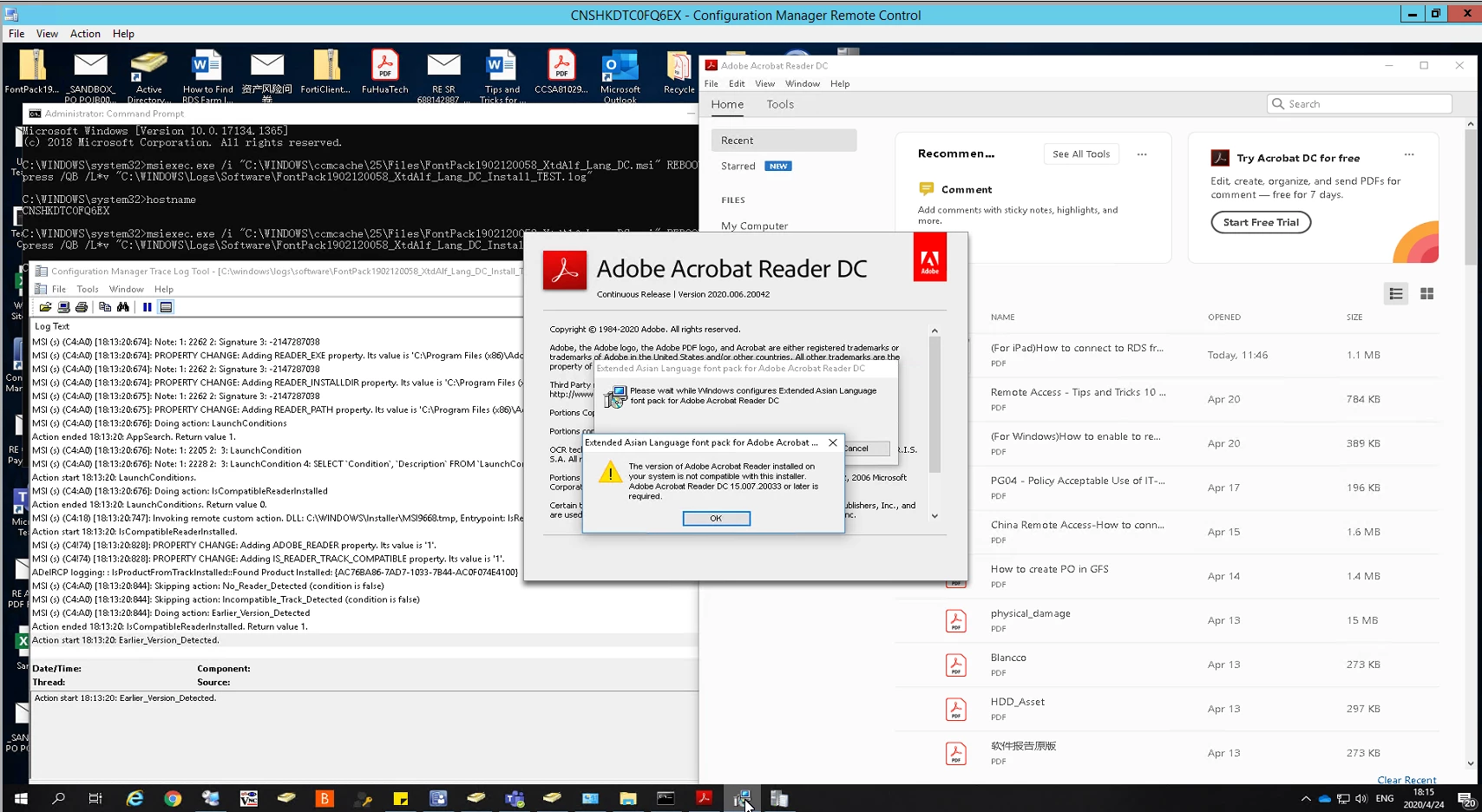Click Find binoculars icon in Trace Log Tool

pos(123,307)
